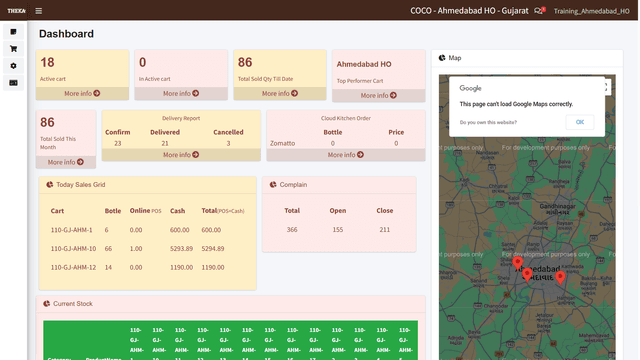
Task: Click More info under Total Sold Qty Till Date
Action: coord(280,93)
